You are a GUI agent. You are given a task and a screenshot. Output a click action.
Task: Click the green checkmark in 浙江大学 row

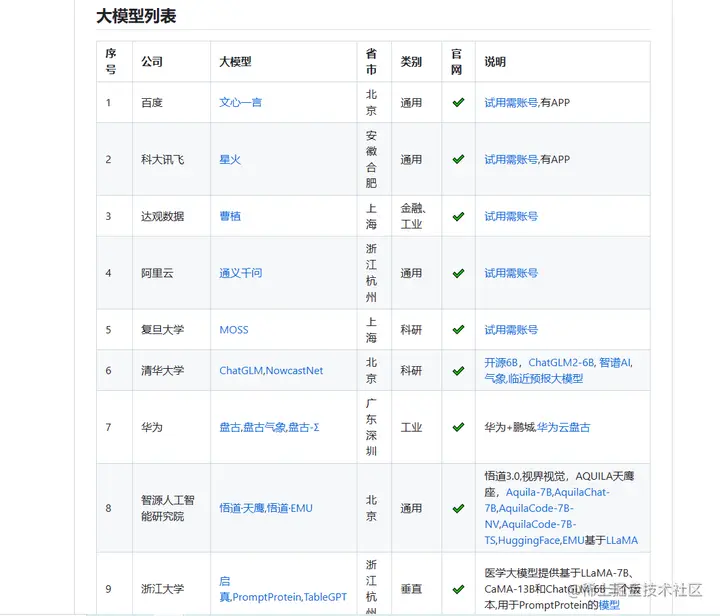pos(458,589)
